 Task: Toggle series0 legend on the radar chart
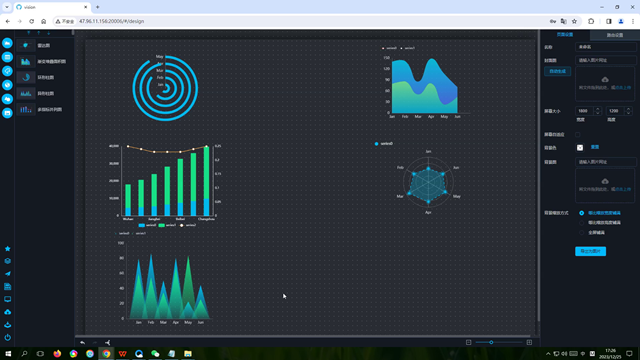(x=384, y=144)
